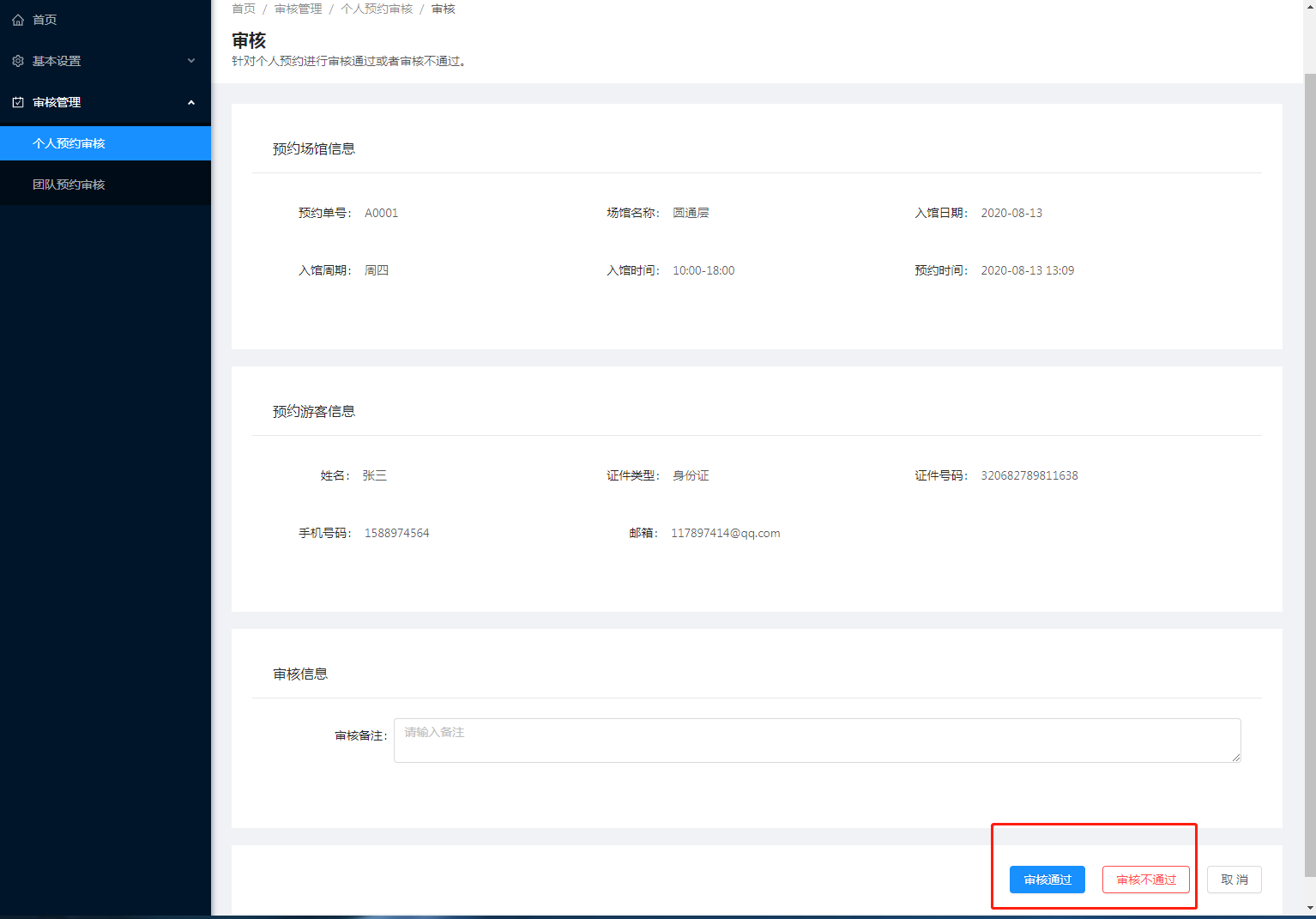The width and height of the screenshot is (1316, 919).
Task: Click the 预约游客信息 section heading
Action: point(314,411)
